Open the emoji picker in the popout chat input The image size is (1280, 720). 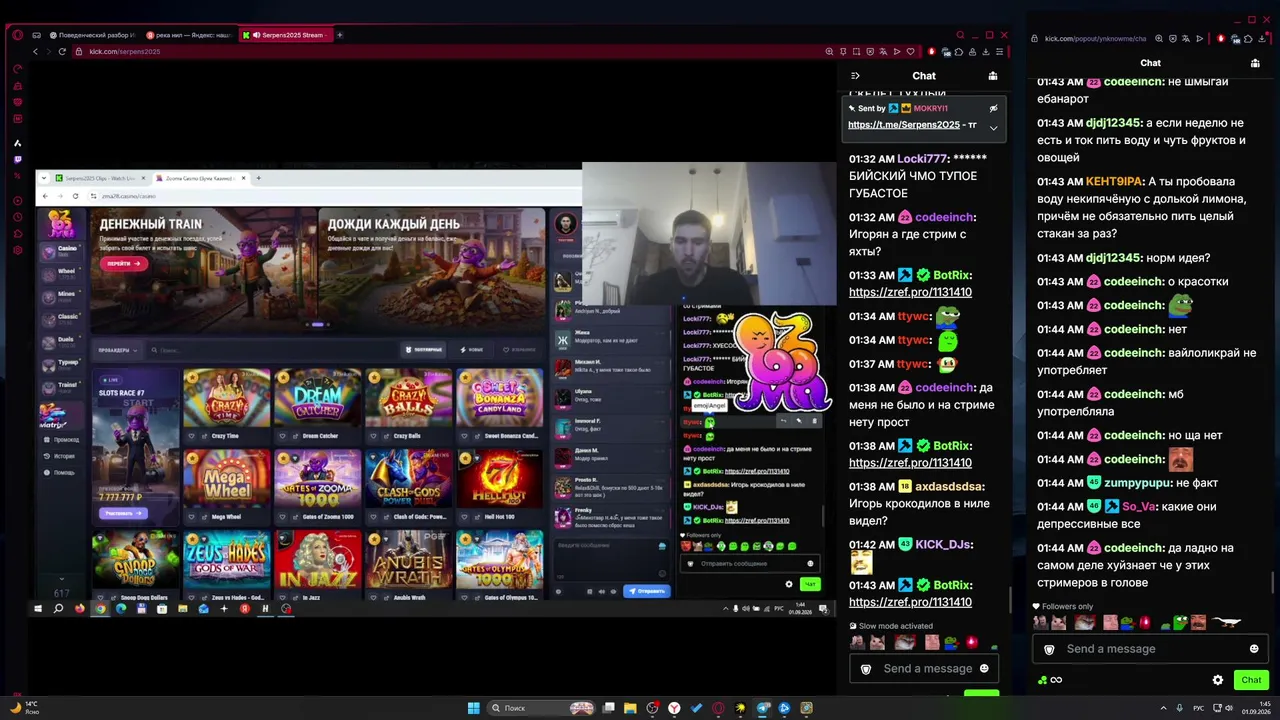coord(1254,649)
